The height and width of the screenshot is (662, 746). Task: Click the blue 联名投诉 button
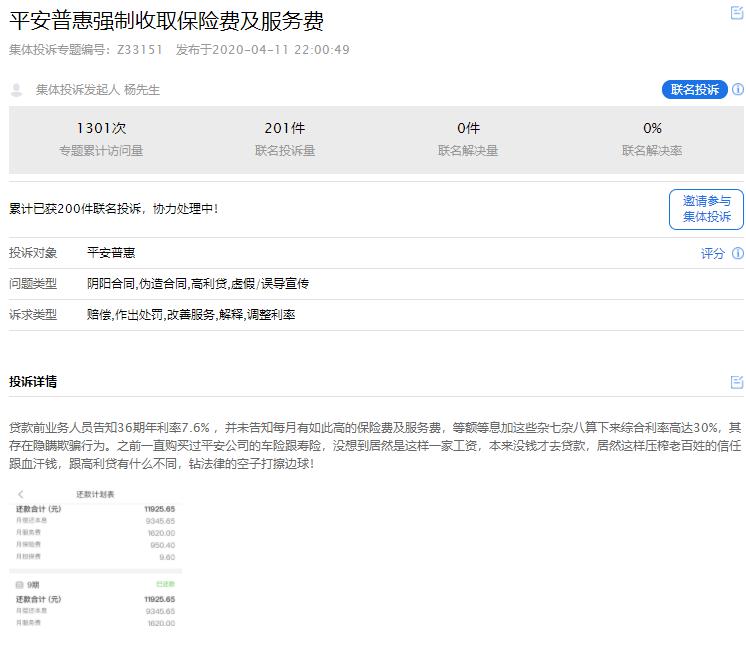pos(695,89)
